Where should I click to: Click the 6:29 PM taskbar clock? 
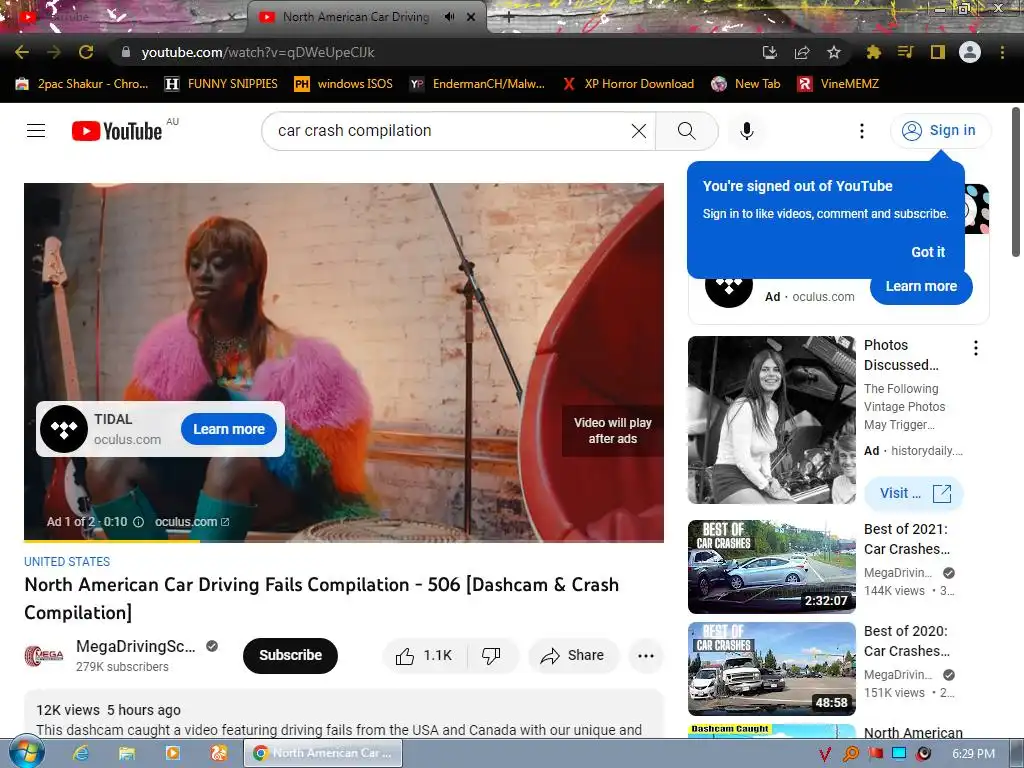pos(973,754)
